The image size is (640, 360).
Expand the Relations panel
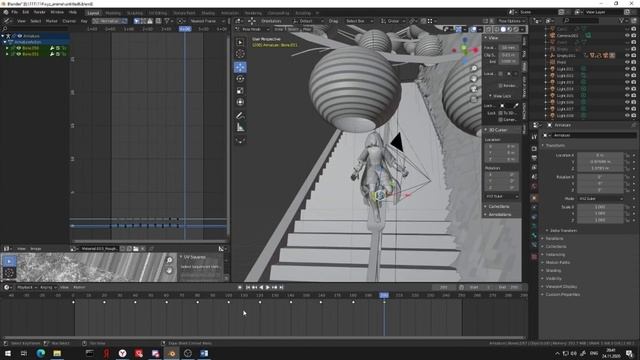point(554,238)
